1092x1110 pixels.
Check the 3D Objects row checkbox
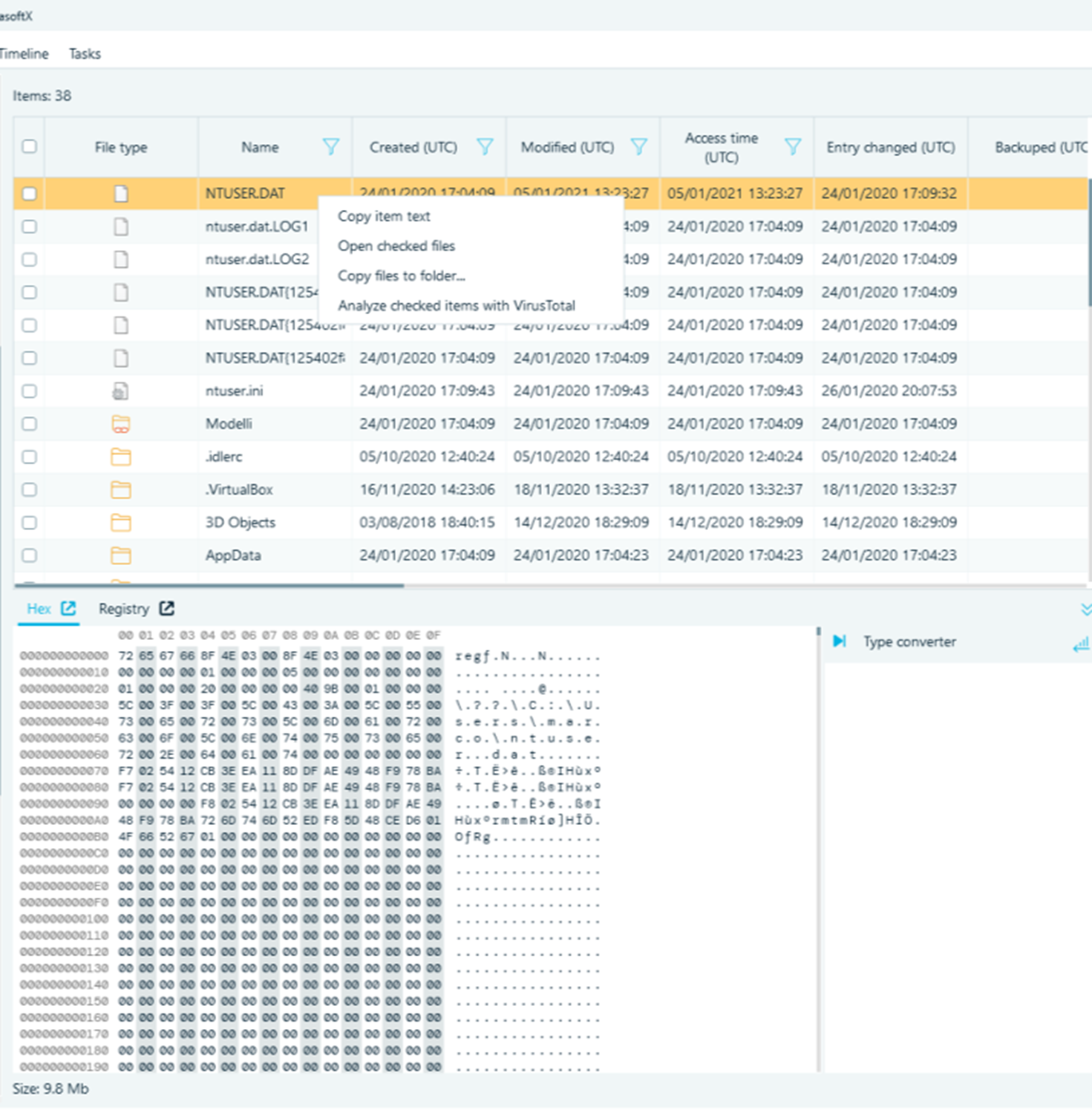[30, 523]
